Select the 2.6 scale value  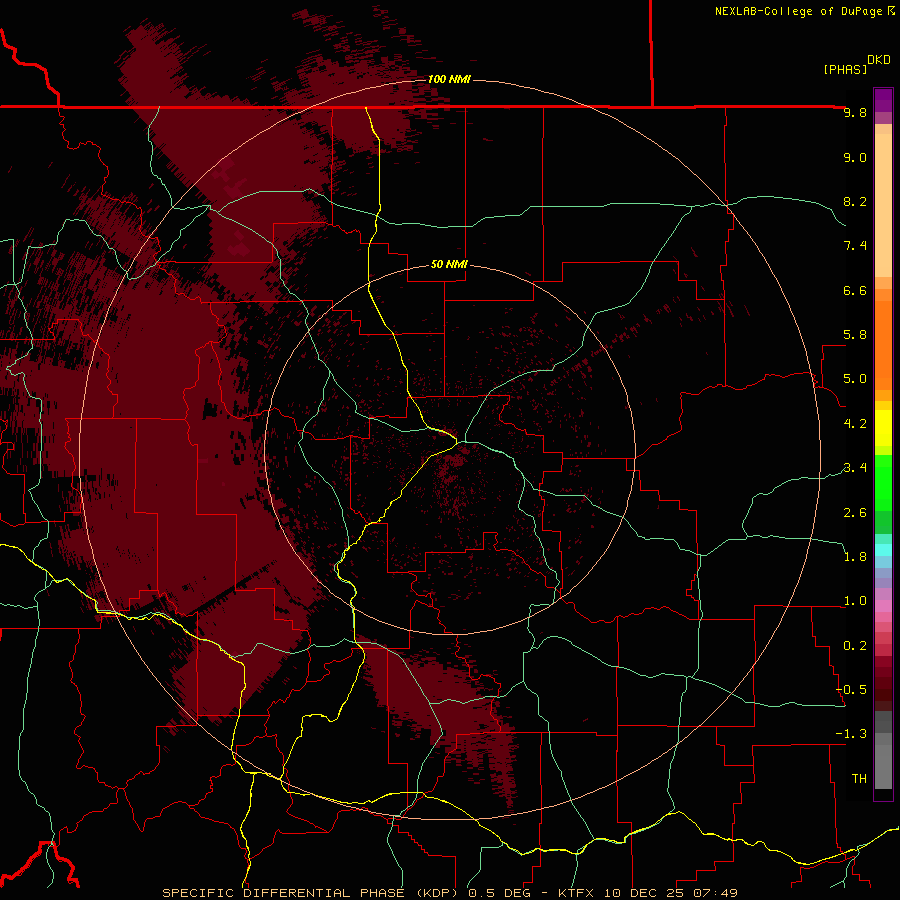pos(855,513)
